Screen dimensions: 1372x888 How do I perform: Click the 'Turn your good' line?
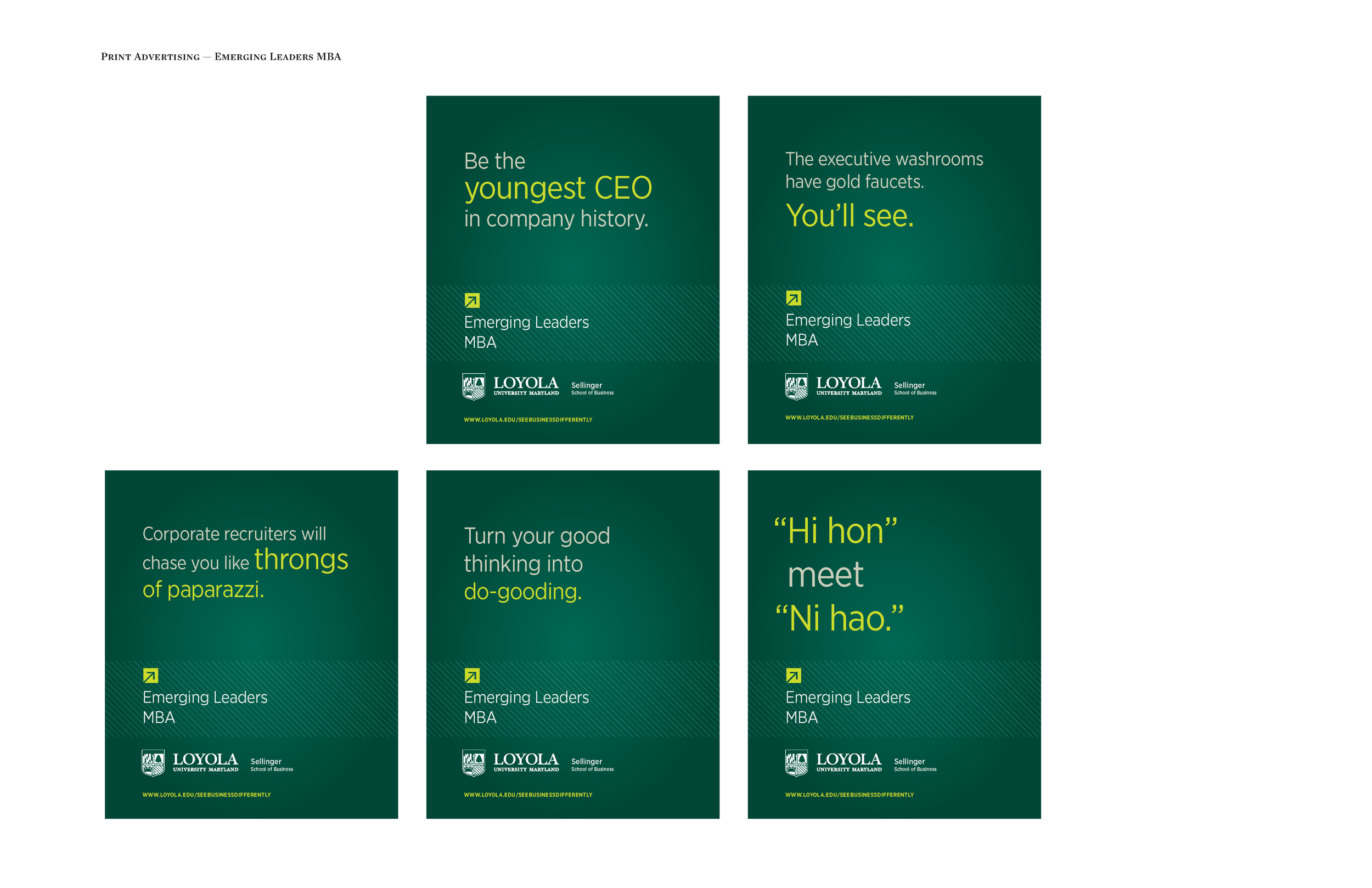pyautogui.click(x=537, y=536)
